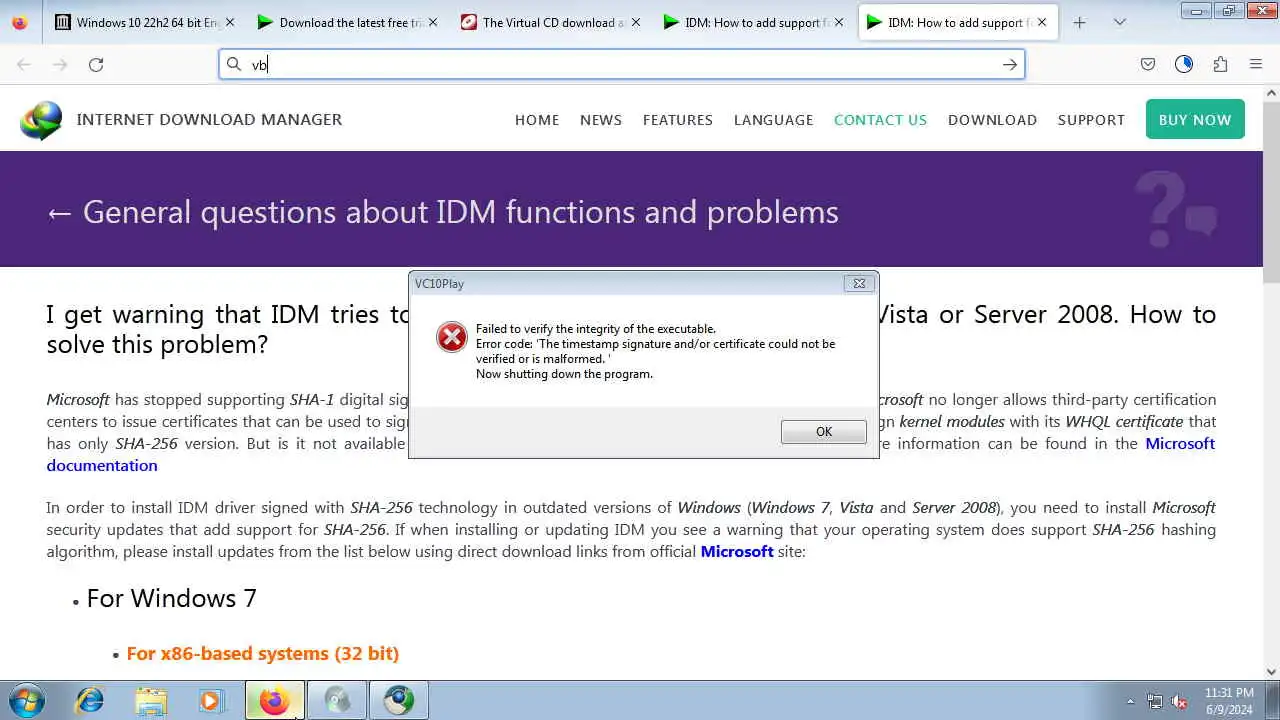
Task: Close the 'Windows 10 22h2' tab
Action: coord(231,22)
